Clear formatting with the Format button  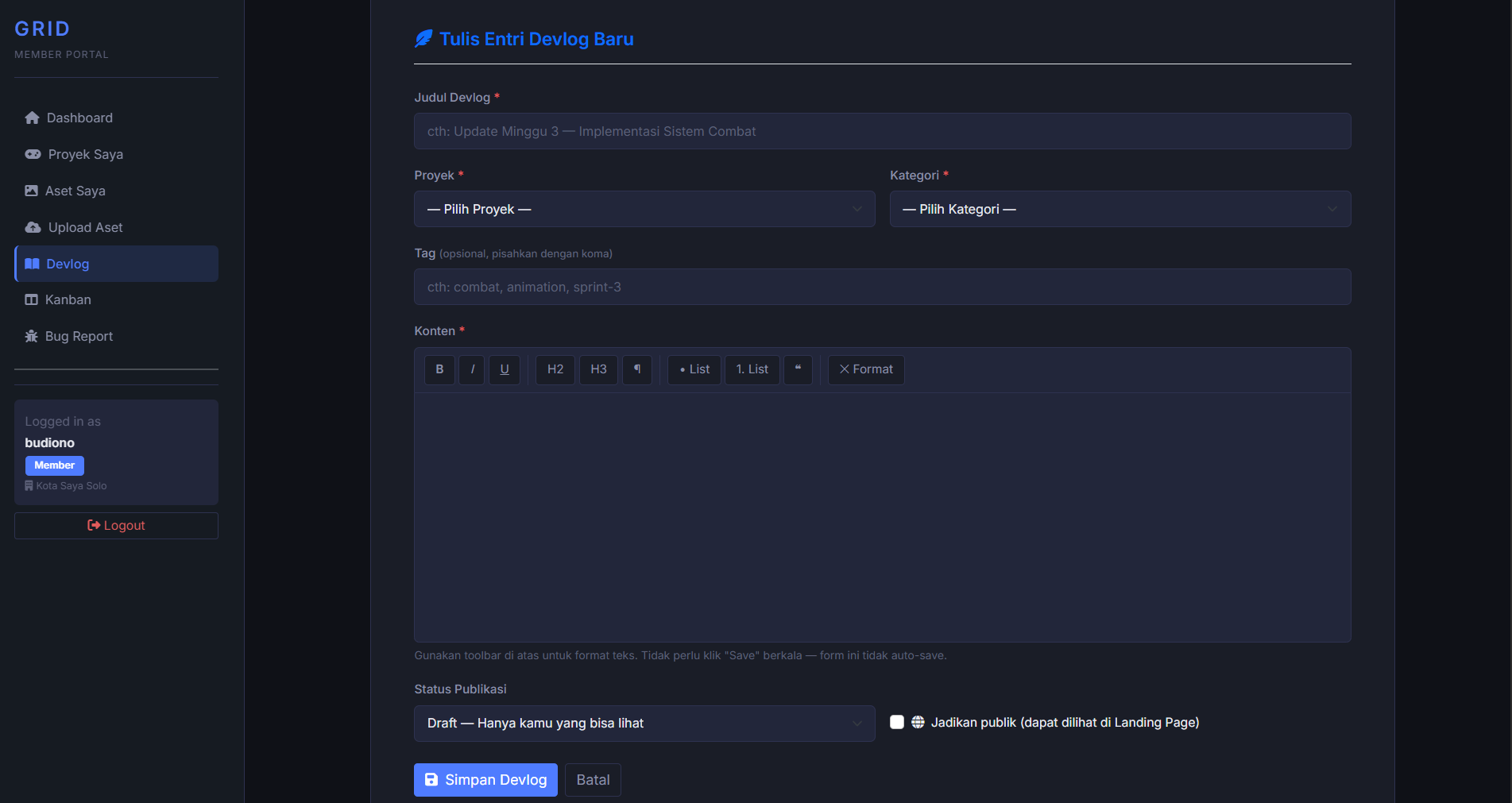866,369
